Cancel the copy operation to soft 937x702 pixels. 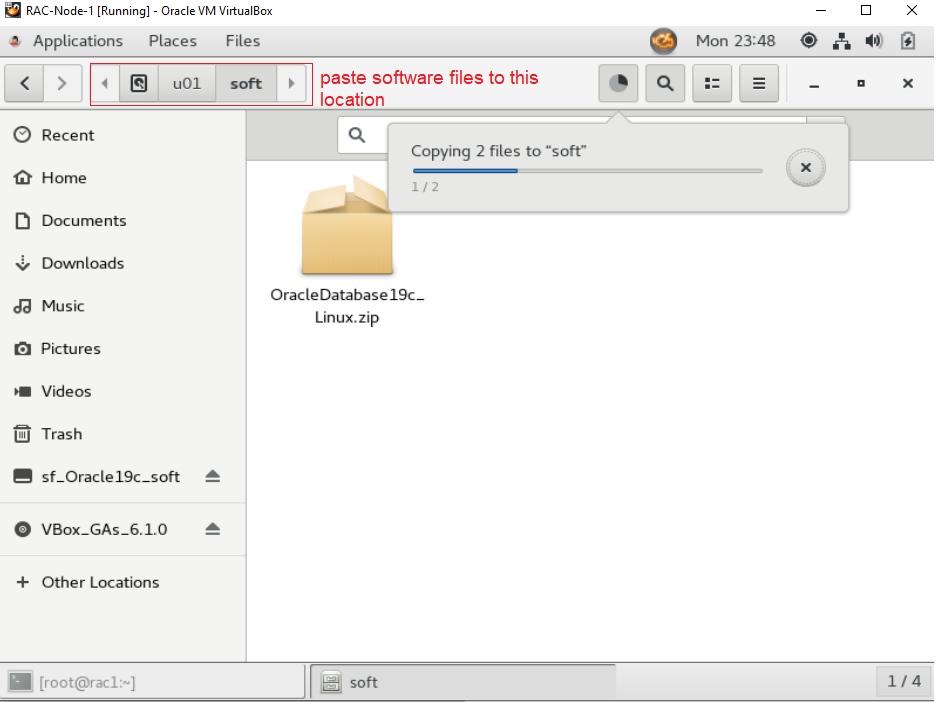tap(806, 168)
